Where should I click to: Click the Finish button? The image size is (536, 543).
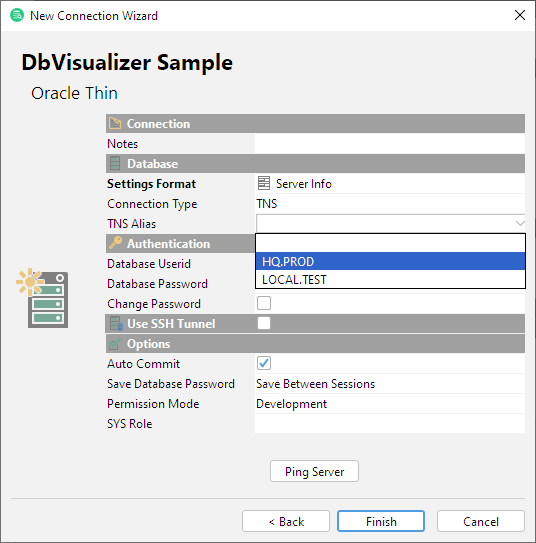coord(381,521)
